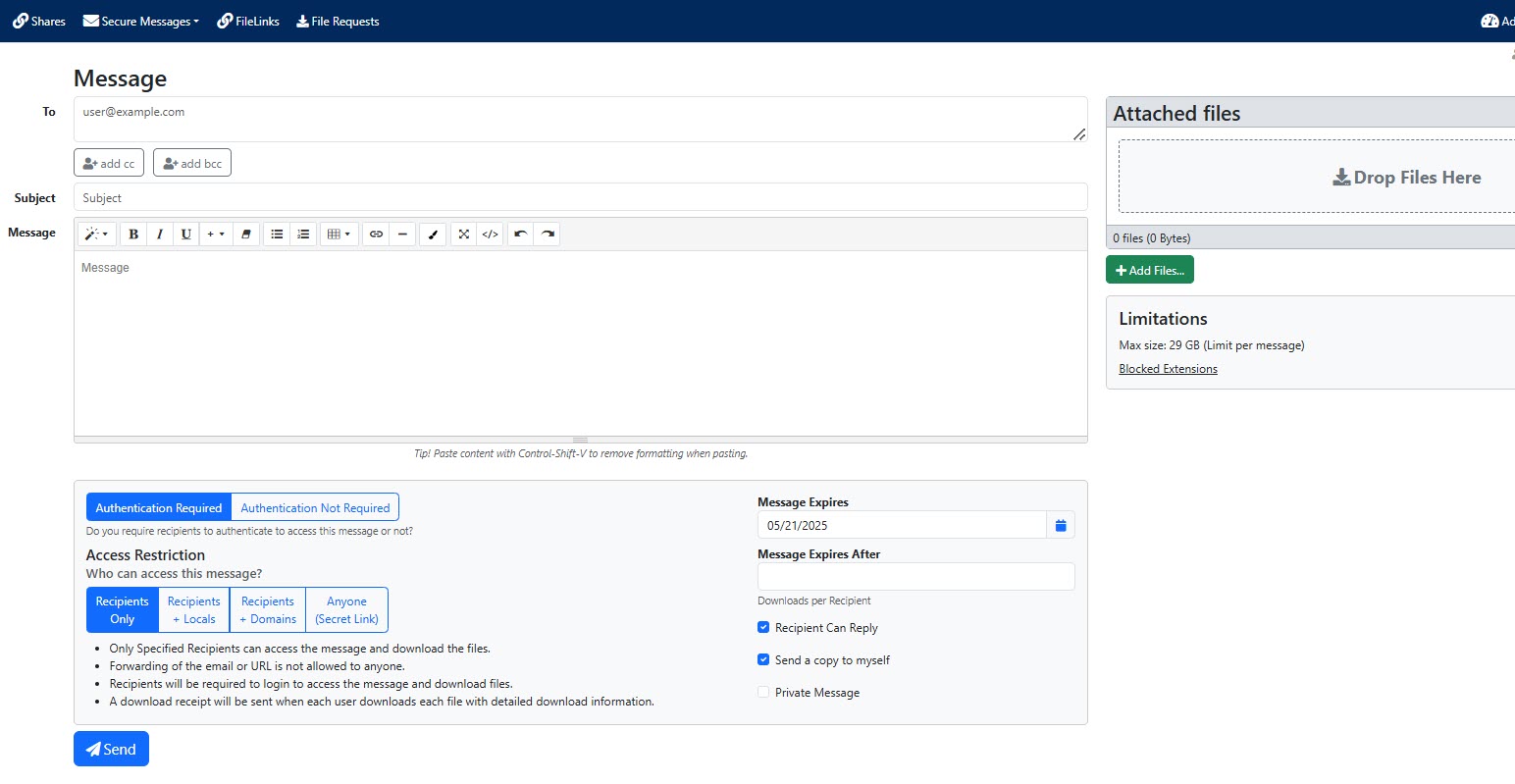Open the Secure Messages menu
The width and height of the screenshot is (1515, 784).
click(x=140, y=21)
